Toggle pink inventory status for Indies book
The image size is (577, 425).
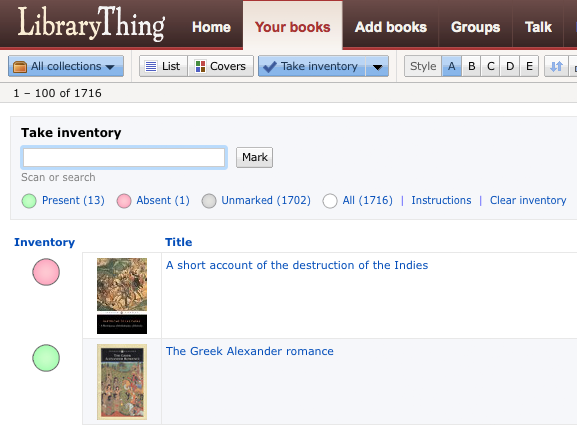coord(46,272)
